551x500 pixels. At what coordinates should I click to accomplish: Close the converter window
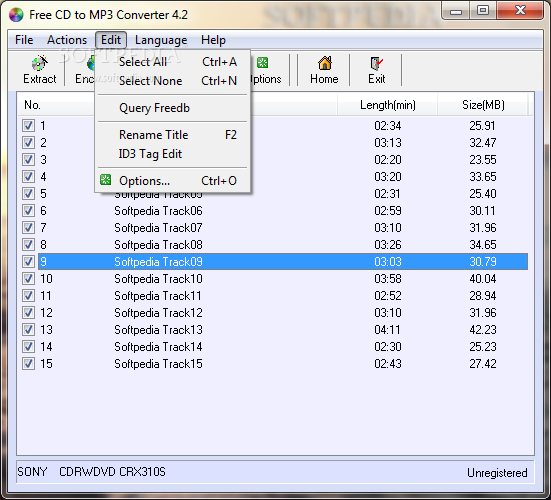pyautogui.click(x=520, y=11)
